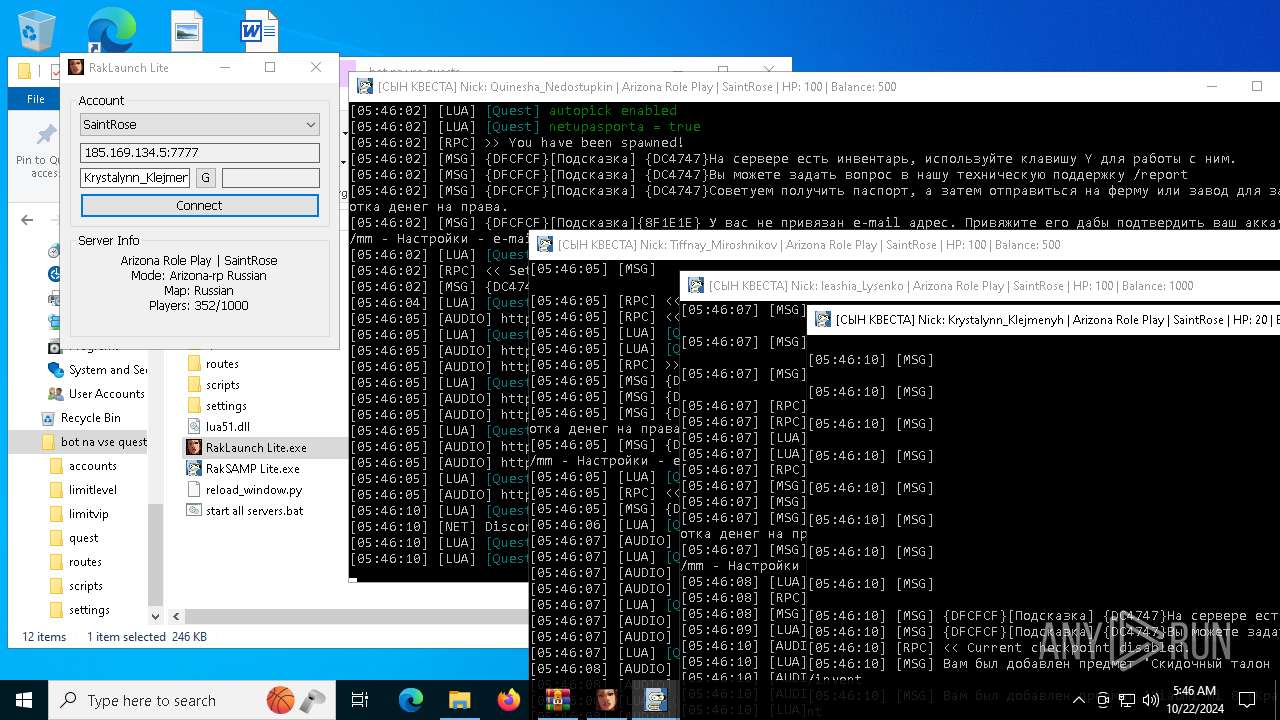Screen dimensions: 1280x720
Task: Click the Krystalynn console window icon
Action: [x=823, y=320]
